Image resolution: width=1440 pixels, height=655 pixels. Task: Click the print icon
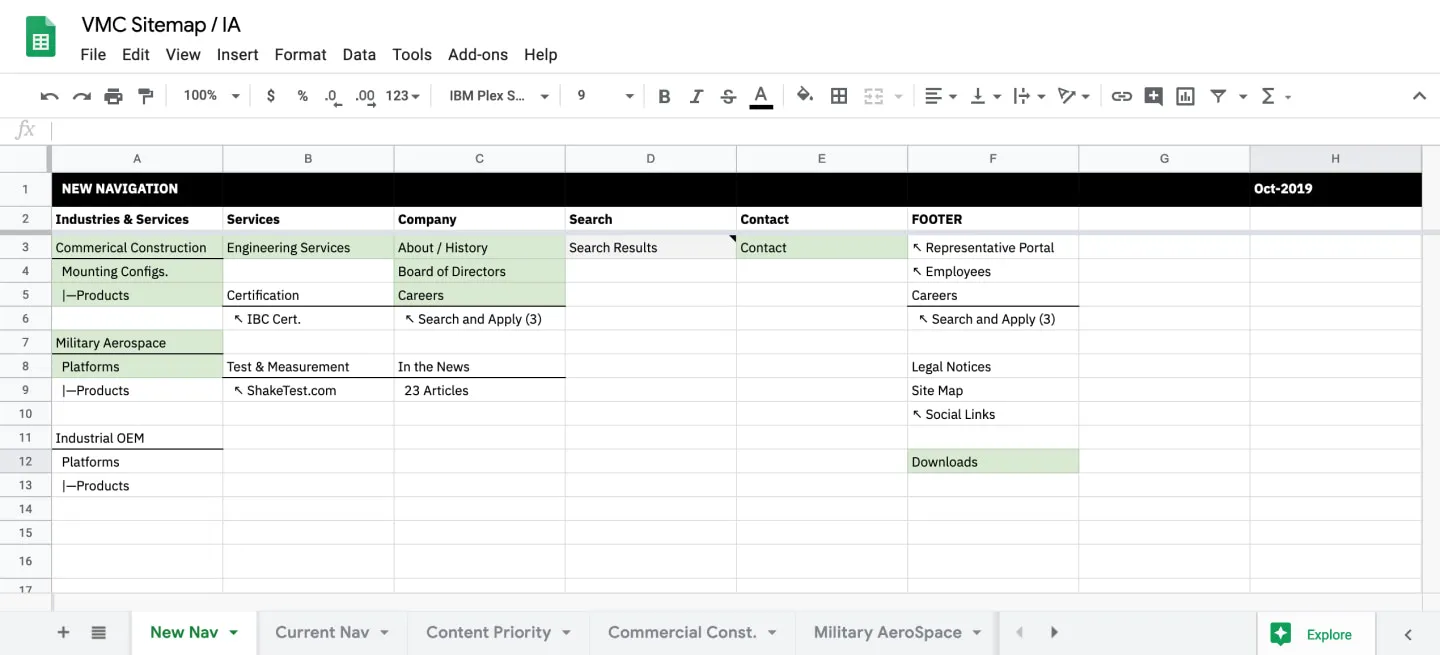pos(113,96)
